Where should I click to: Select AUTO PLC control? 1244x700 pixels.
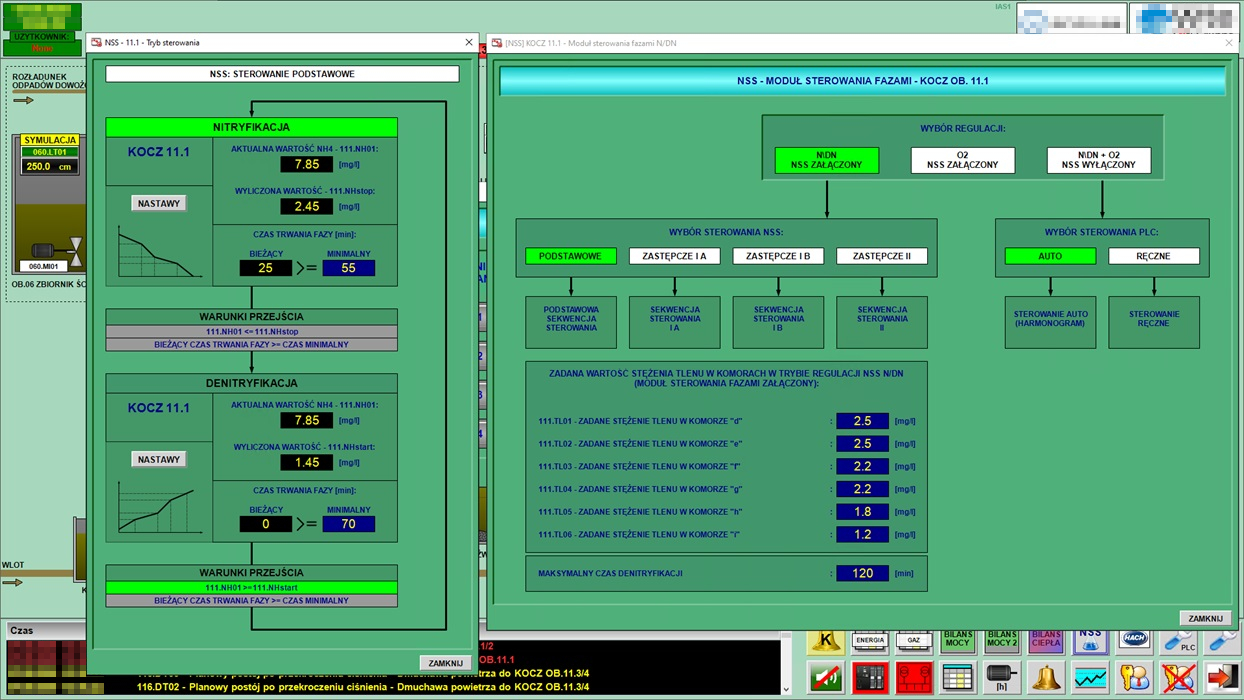(1050, 256)
